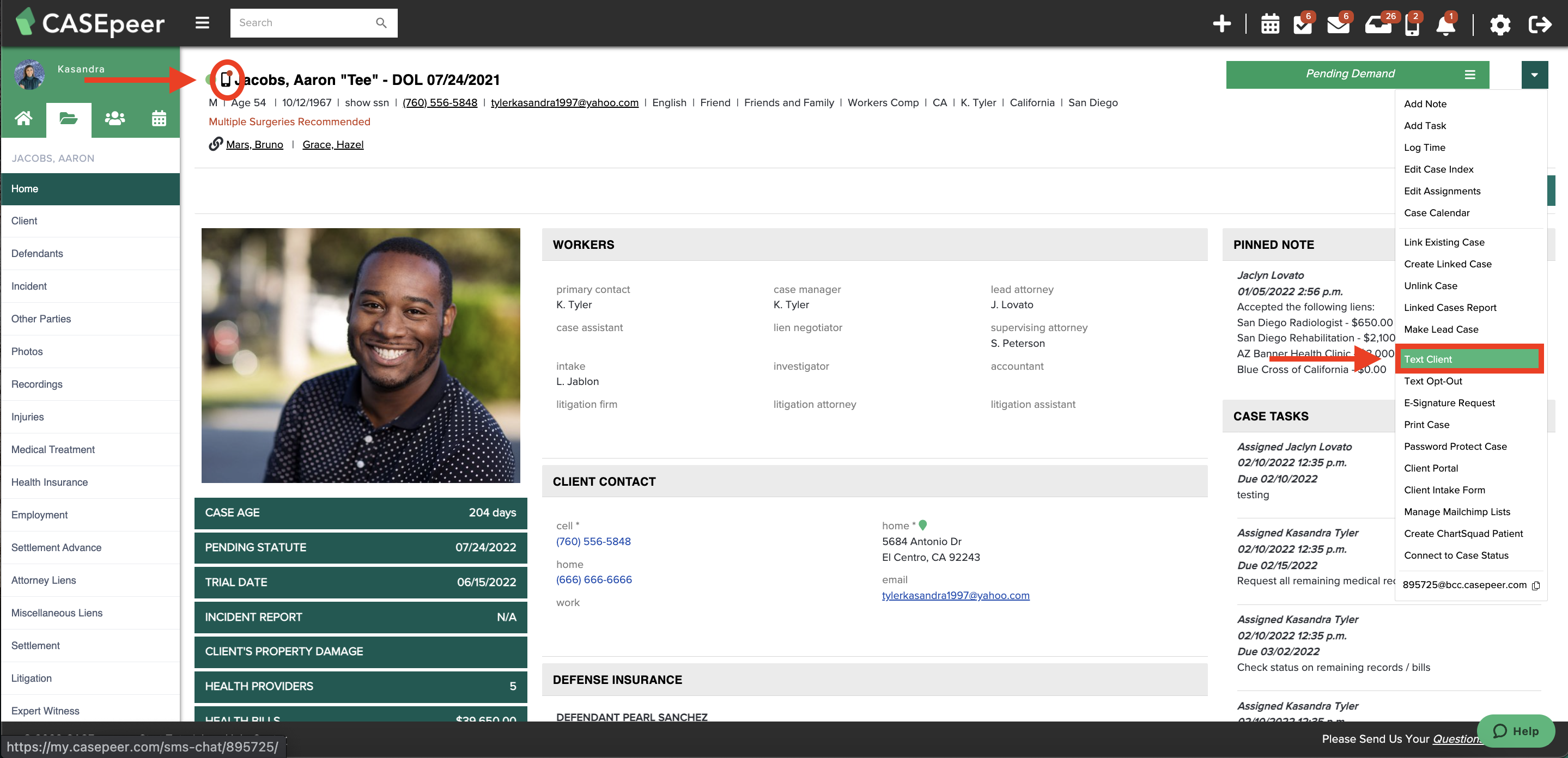This screenshot has width=1568, height=758.
Task: Open Settlement Advance sidebar section
Action: click(x=90, y=547)
